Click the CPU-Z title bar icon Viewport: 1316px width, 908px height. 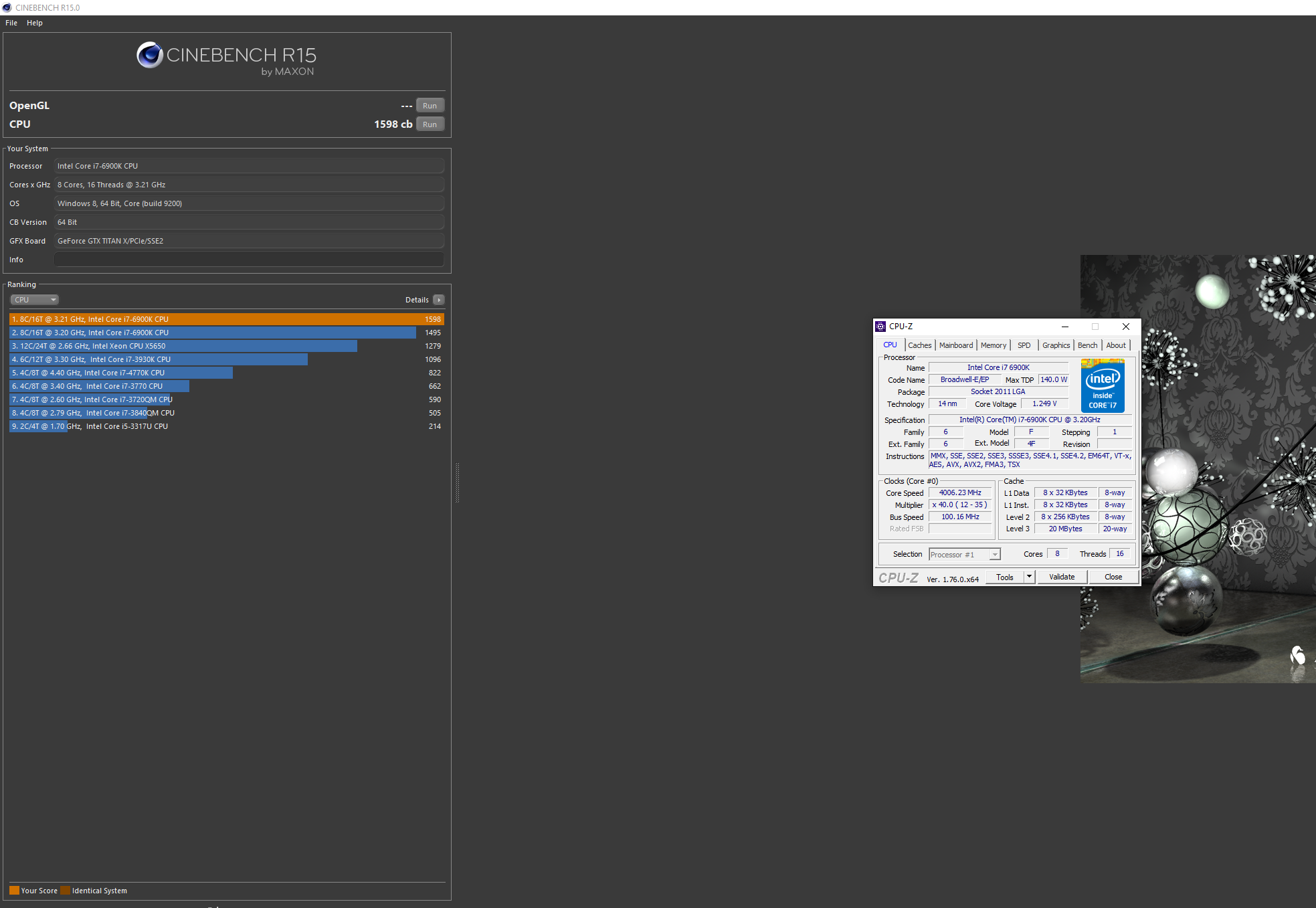pos(880,327)
